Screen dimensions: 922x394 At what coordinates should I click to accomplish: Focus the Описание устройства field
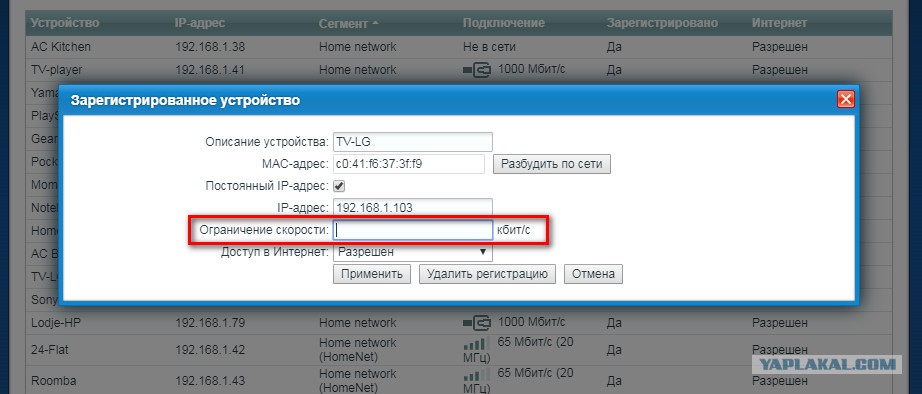[413, 142]
